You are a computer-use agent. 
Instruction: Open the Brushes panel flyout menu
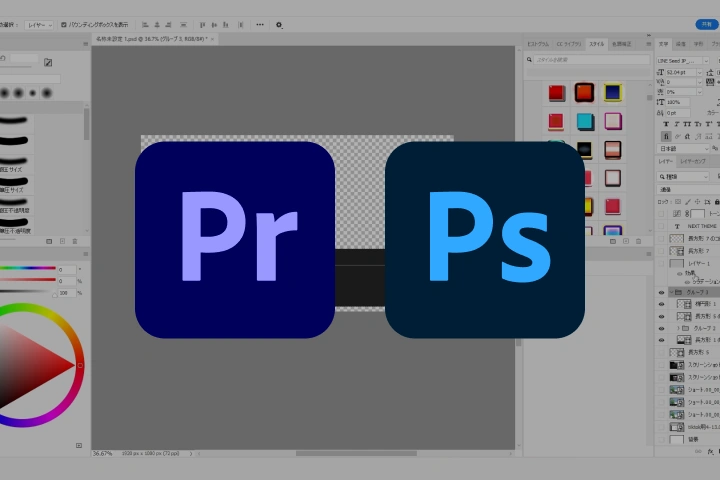coord(85,44)
